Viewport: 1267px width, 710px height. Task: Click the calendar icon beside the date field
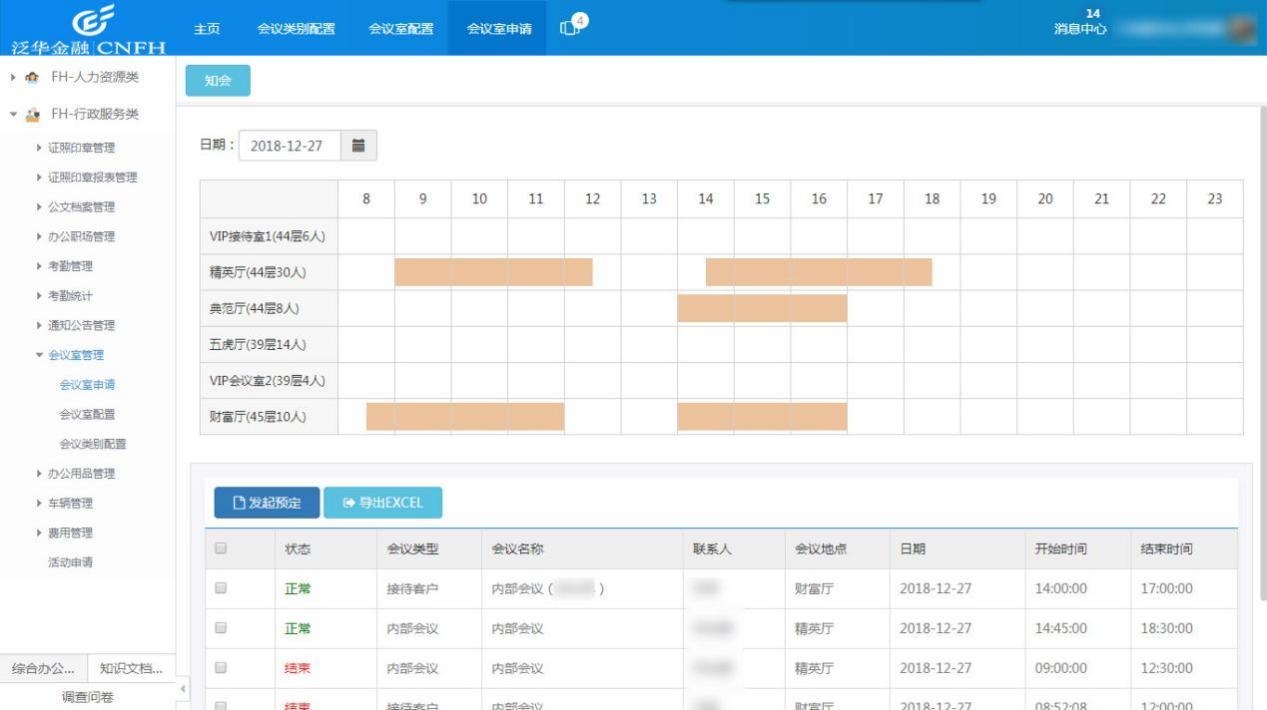coord(357,145)
